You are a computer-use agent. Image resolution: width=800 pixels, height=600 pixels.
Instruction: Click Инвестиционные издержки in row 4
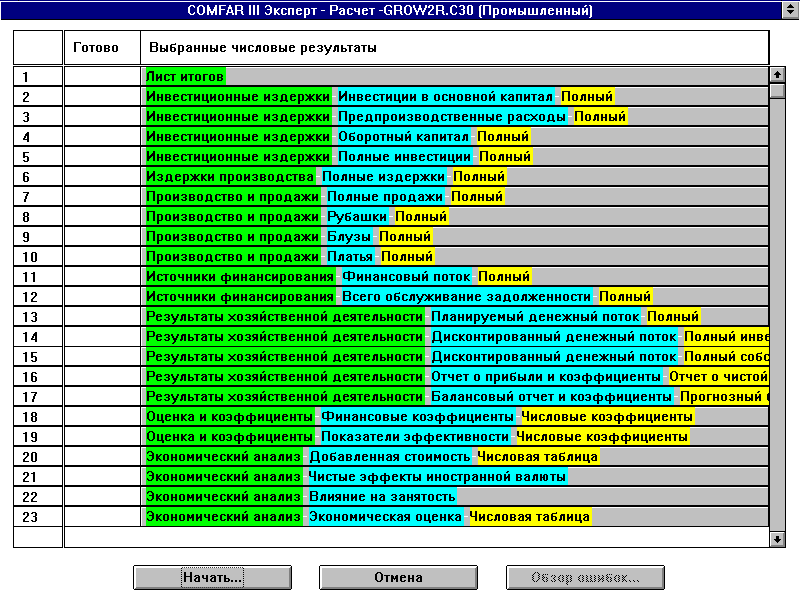[238, 137]
